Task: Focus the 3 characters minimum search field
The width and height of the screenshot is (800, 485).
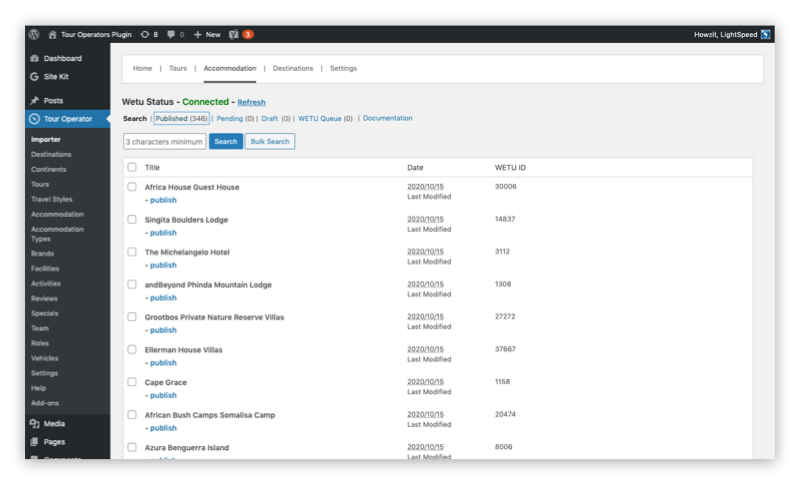Action: [165, 141]
